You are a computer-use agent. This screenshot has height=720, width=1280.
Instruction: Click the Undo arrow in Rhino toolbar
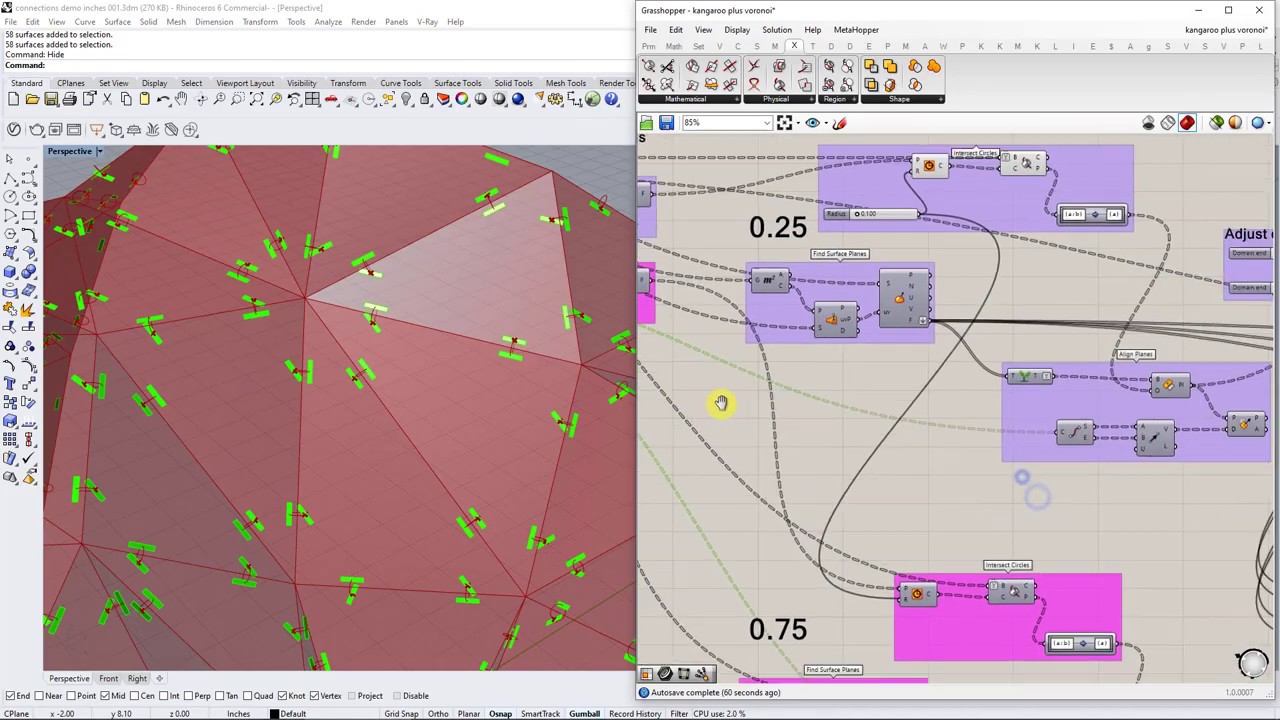163,99
